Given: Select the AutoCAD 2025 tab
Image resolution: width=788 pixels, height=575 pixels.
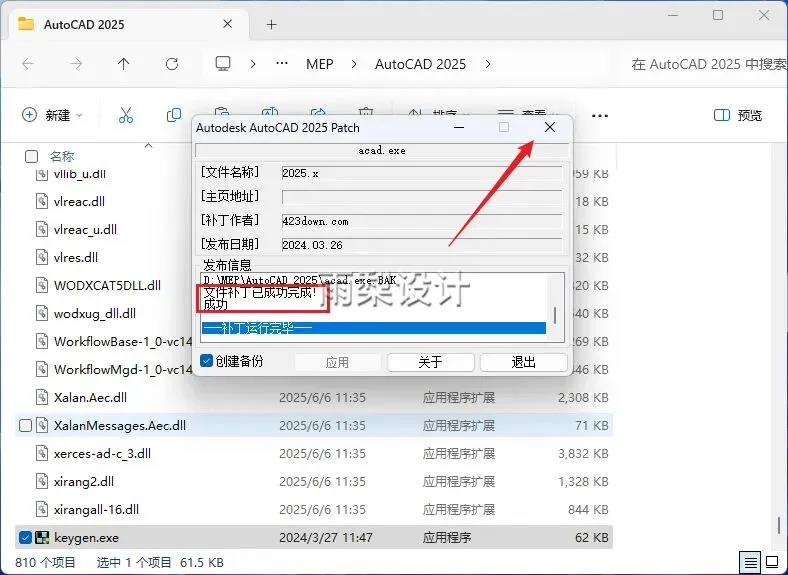Looking at the screenshot, I should click(x=128, y=24).
